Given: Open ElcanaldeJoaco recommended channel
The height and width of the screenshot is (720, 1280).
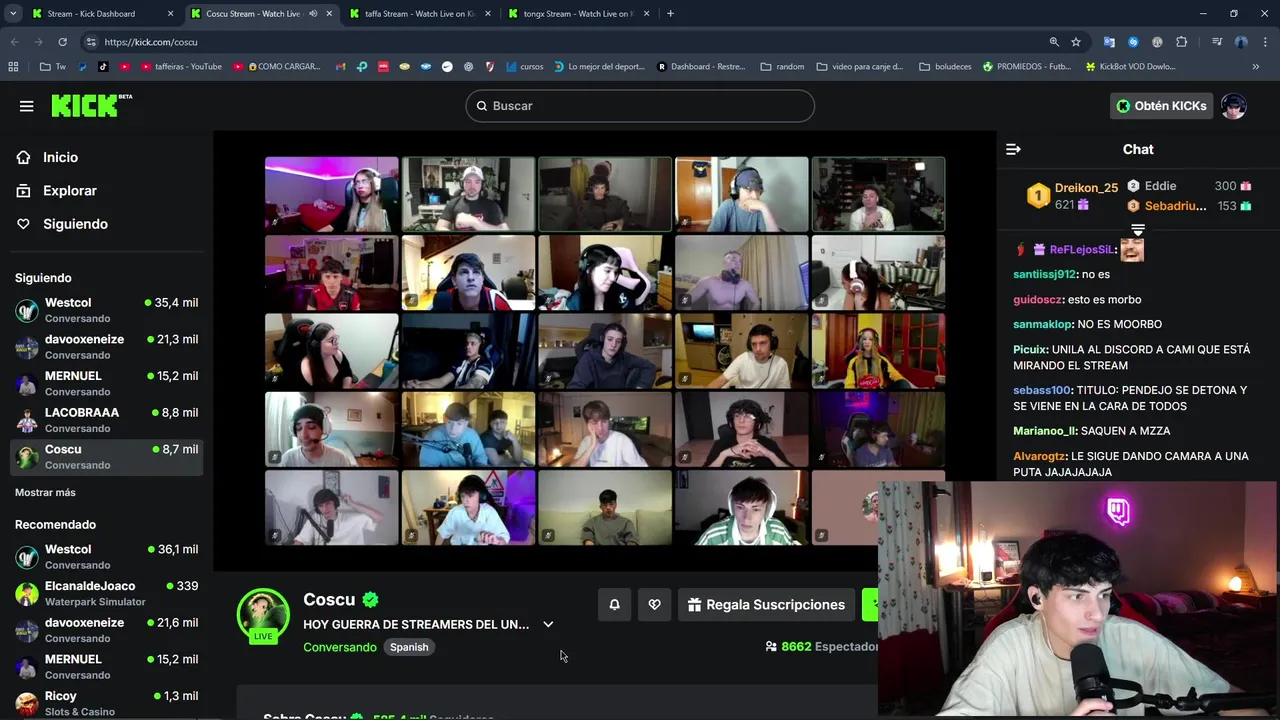Looking at the screenshot, I should (x=106, y=593).
